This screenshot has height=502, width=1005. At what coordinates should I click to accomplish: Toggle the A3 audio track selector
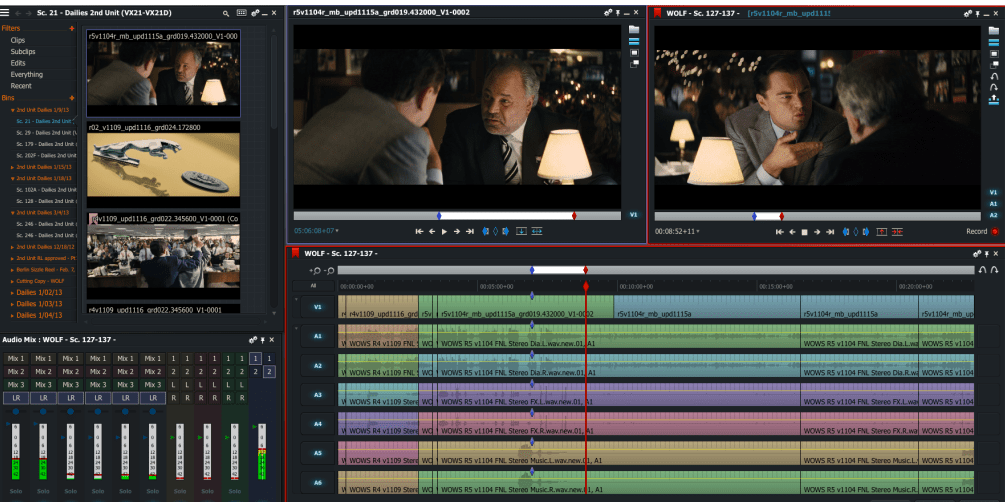[x=318, y=395]
